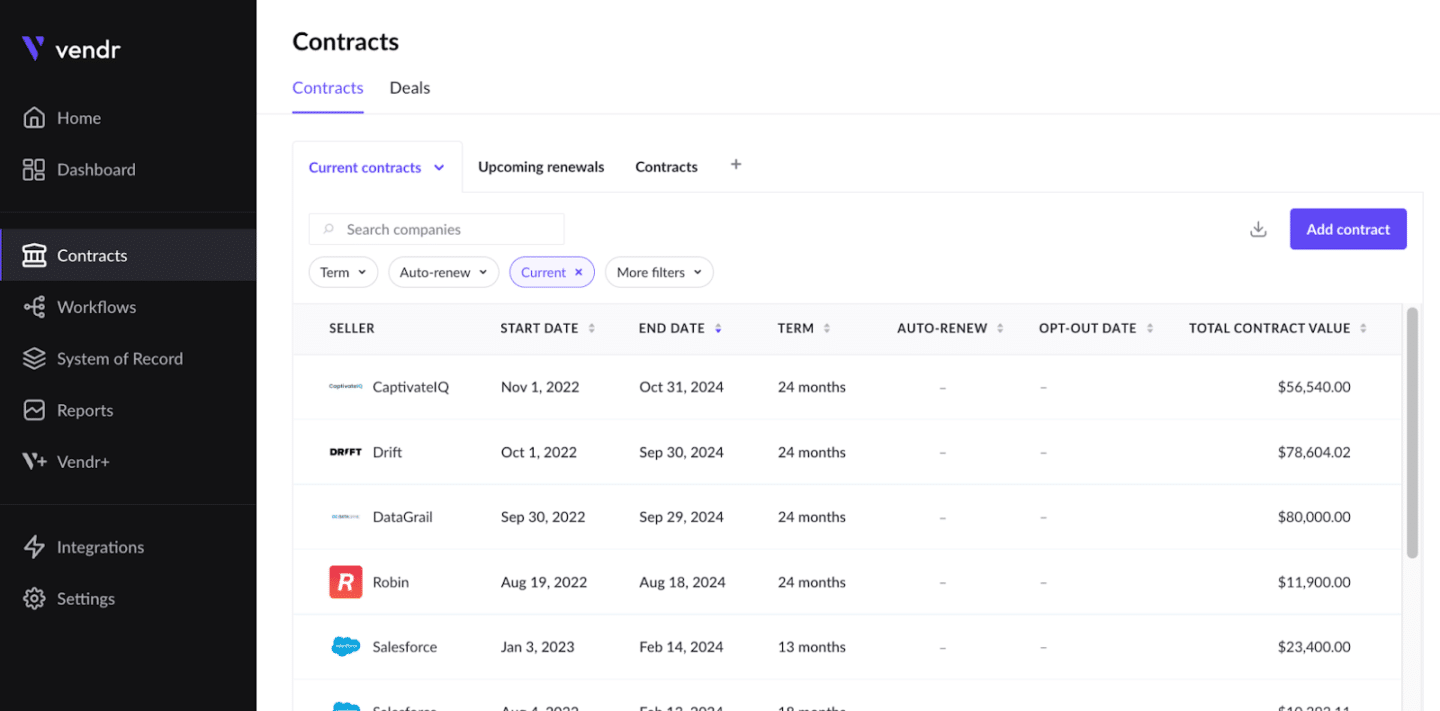Open Settings gear icon

coord(34,599)
